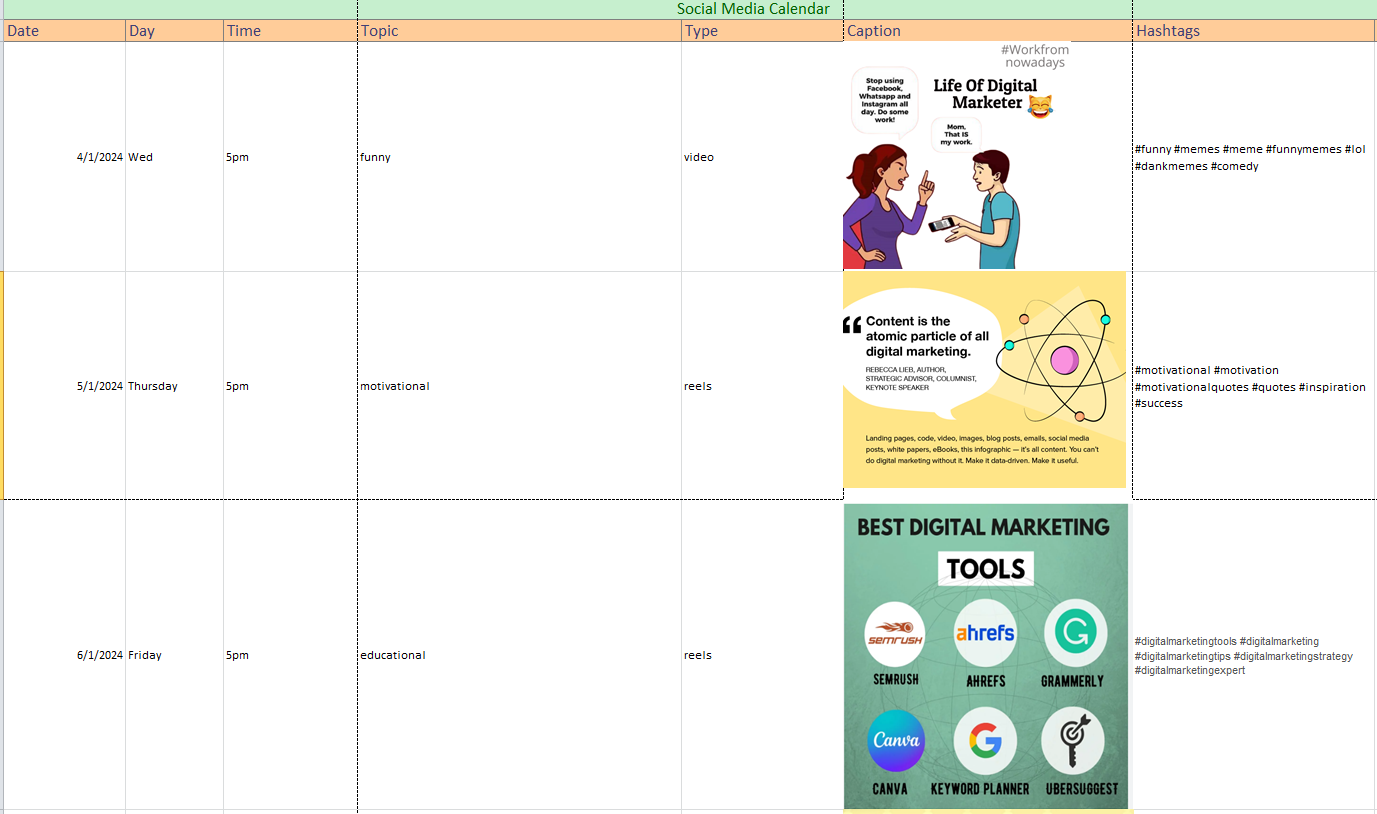Select the educational topic cell
The height and width of the screenshot is (814, 1377).
pyautogui.click(x=520, y=655)
